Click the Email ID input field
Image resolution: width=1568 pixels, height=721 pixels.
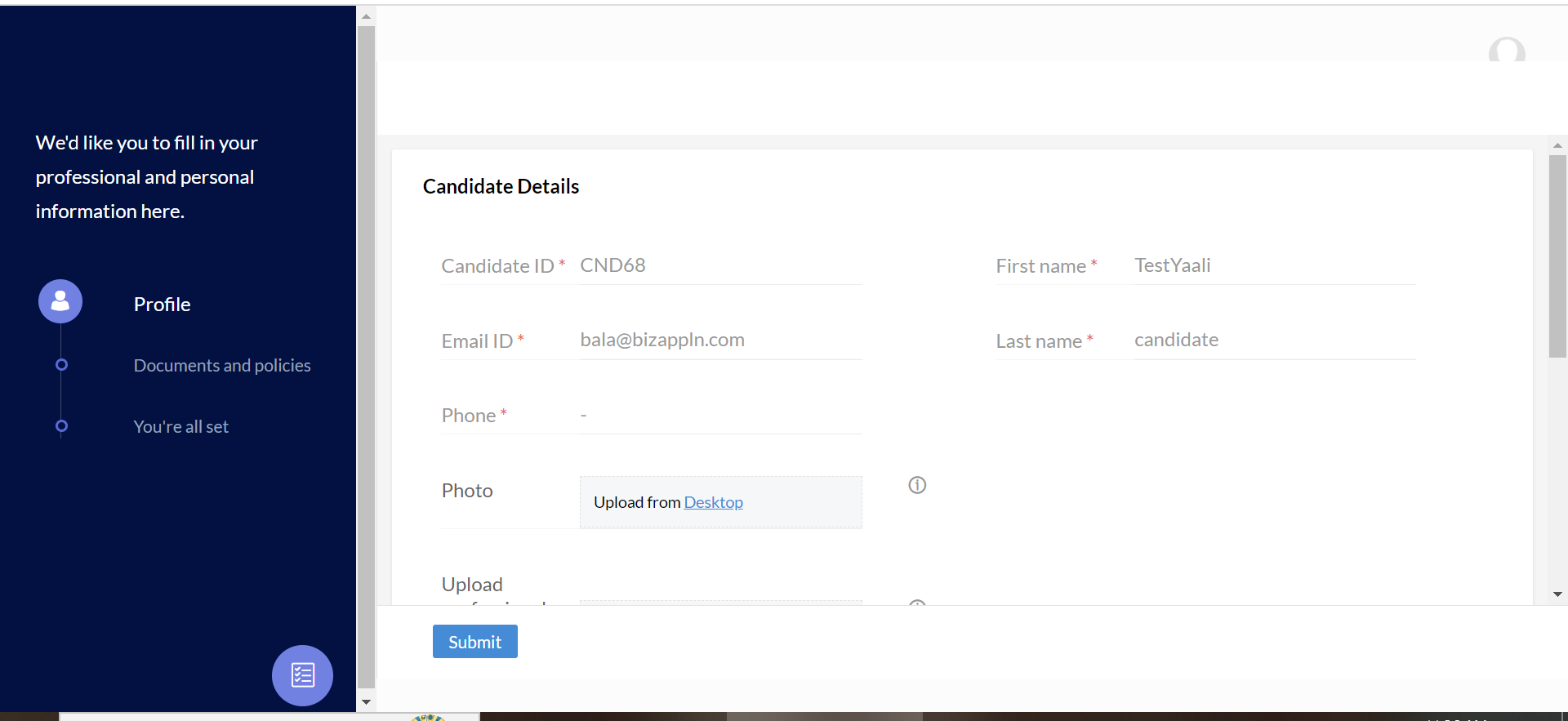click(719, 340)
